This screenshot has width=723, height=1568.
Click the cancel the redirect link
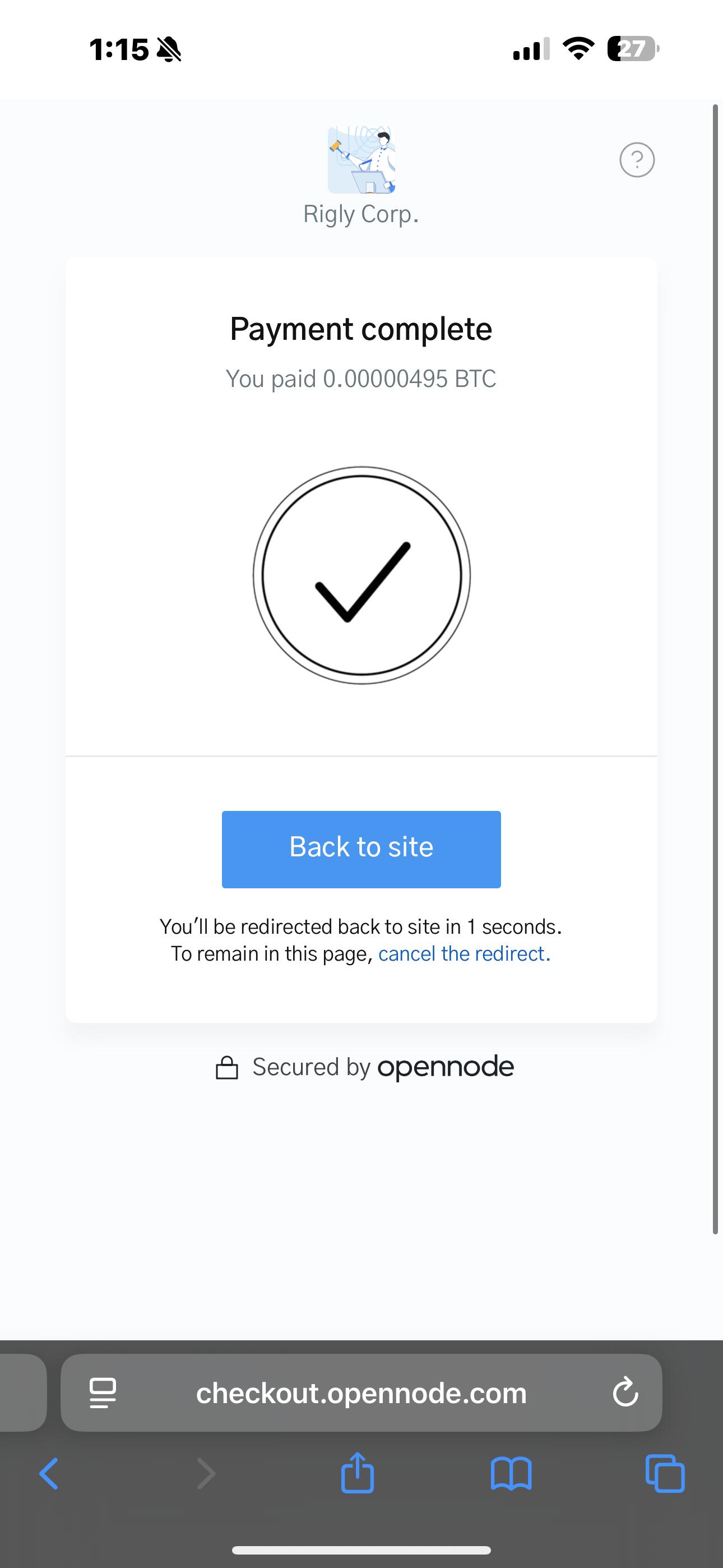(x=465, y=953)
